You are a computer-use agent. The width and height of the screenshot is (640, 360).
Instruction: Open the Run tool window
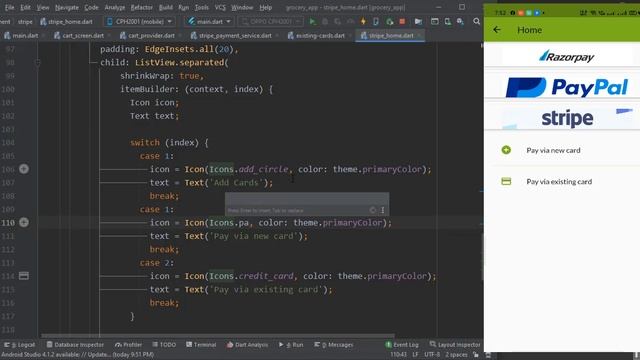pos(291,344)
